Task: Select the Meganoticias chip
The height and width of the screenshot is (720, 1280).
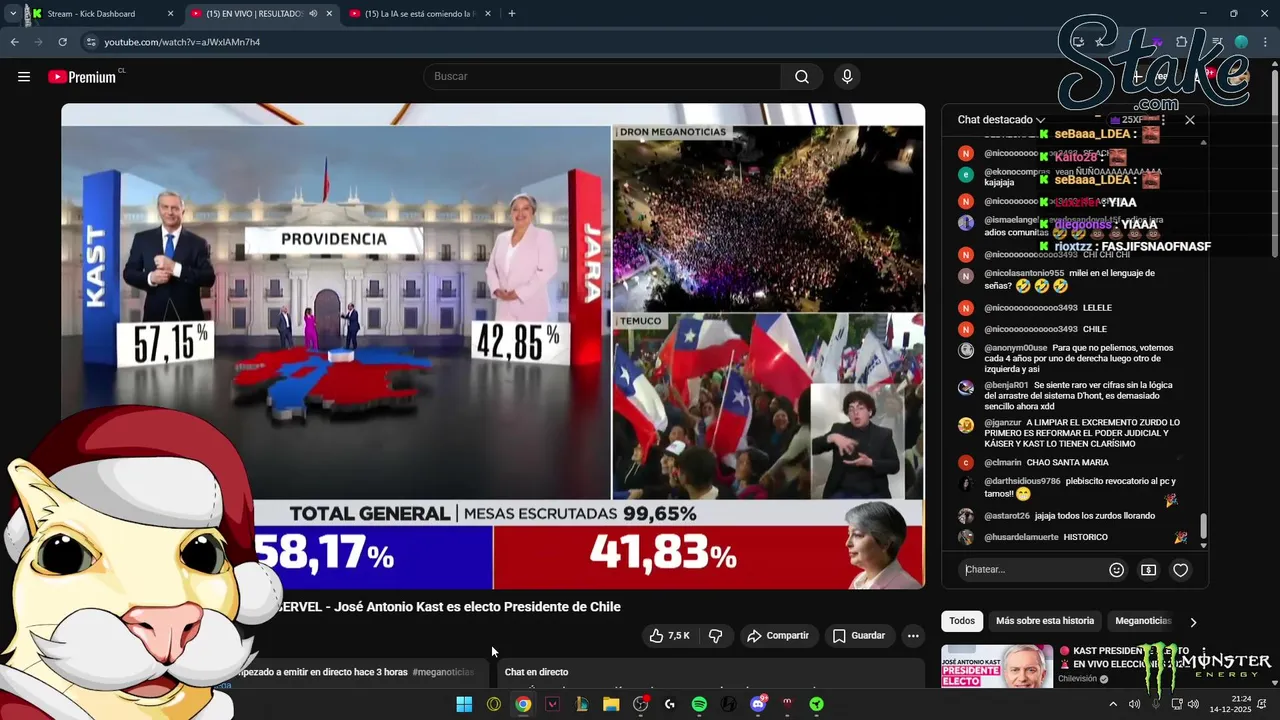Action: [x=1143, y=621]
